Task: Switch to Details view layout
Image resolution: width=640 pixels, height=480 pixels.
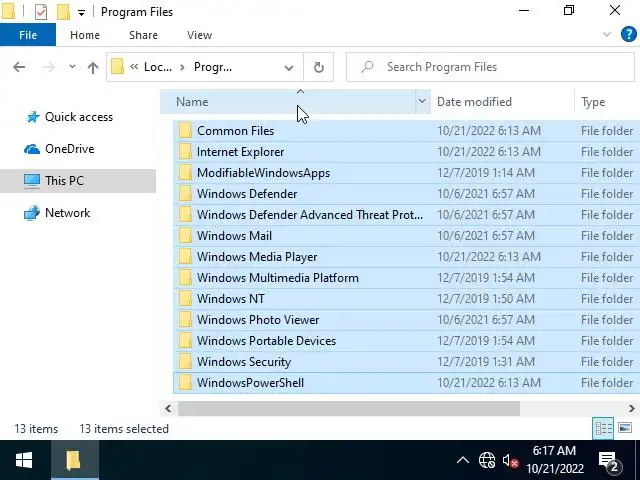Action: point(603,429)
